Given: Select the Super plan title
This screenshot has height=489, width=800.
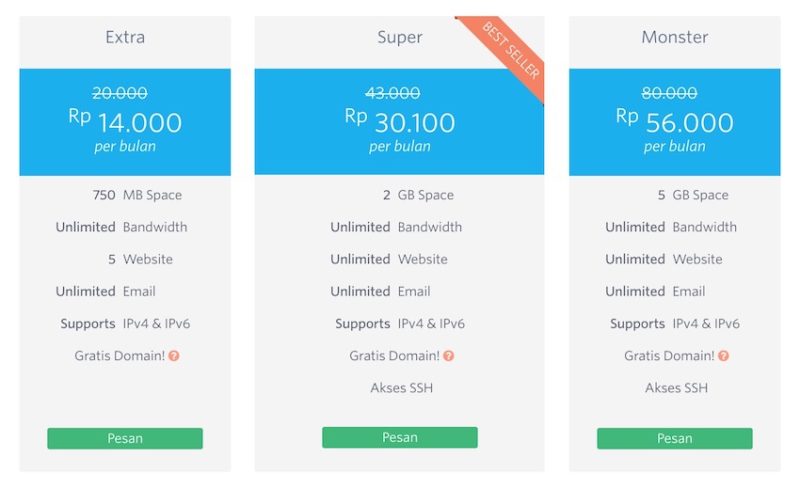Looking at the screenshot, I should 400,37.
